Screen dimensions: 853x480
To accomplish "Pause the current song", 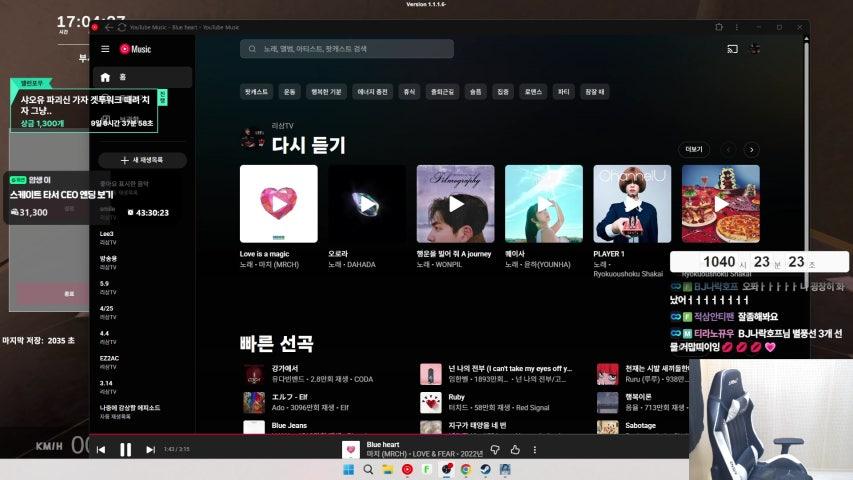I will click(x=126, y=450).
